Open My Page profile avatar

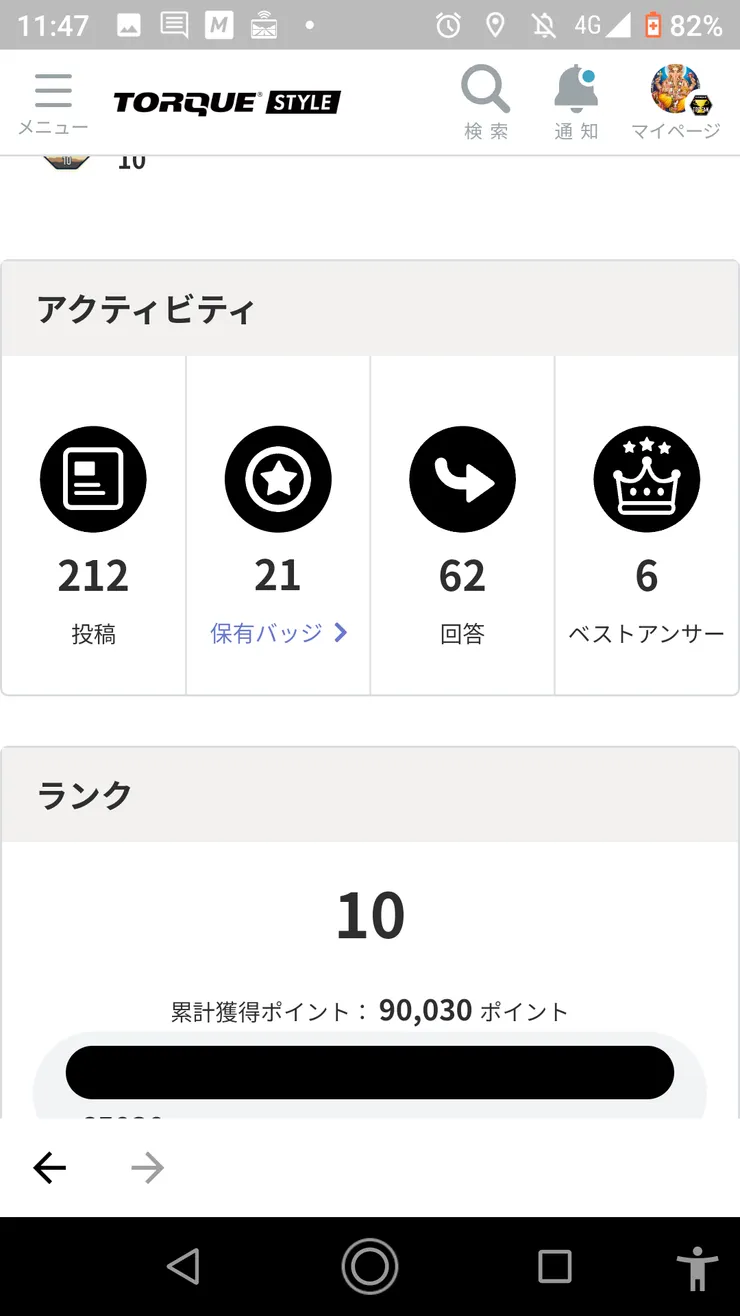click(675, 90)
